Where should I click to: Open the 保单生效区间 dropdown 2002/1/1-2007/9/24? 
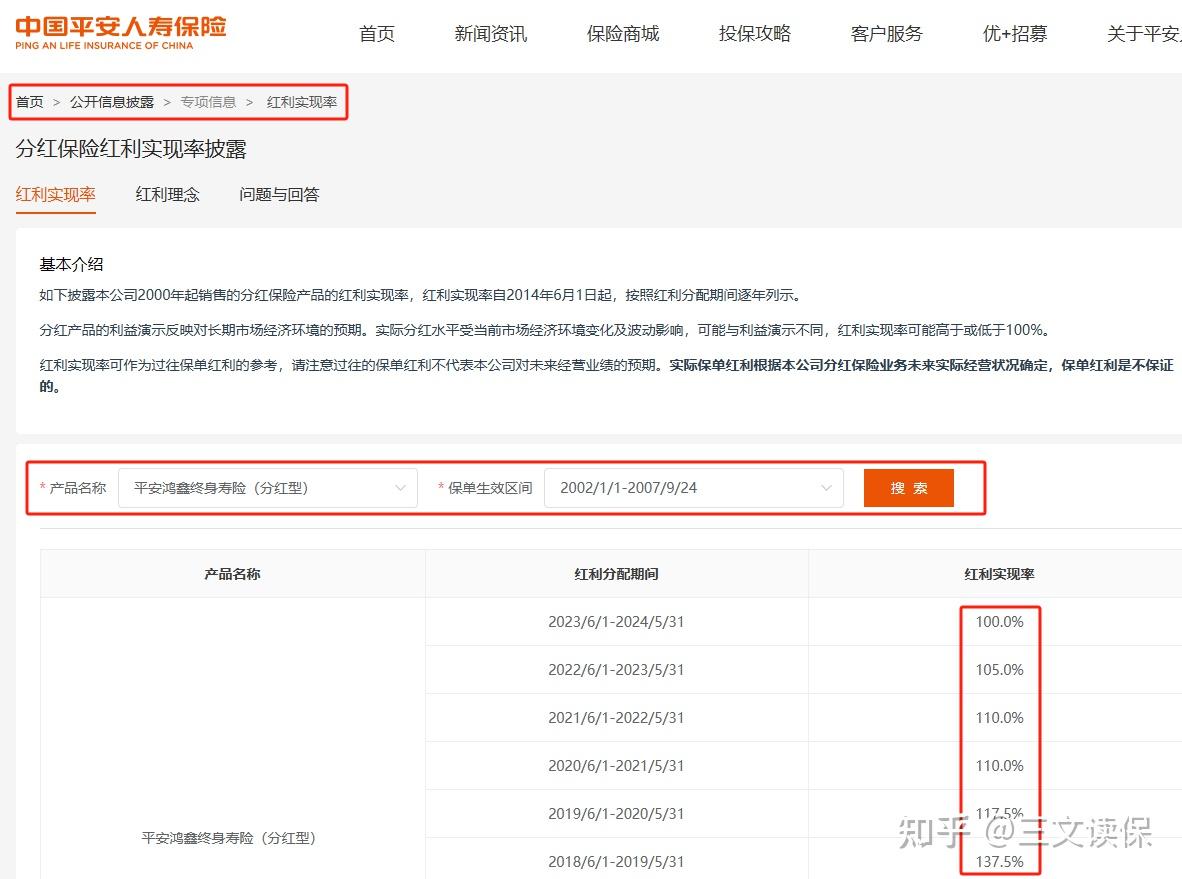[694, 488]
